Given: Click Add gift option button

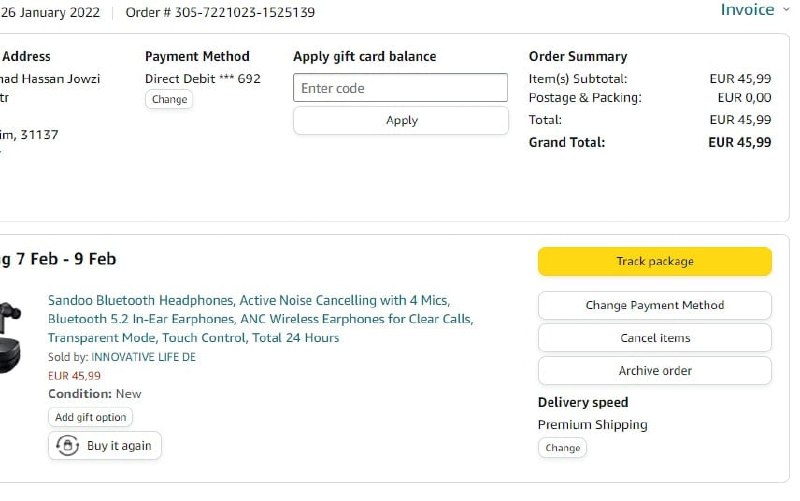Looking at the screenshot, I should click(90, 417).
